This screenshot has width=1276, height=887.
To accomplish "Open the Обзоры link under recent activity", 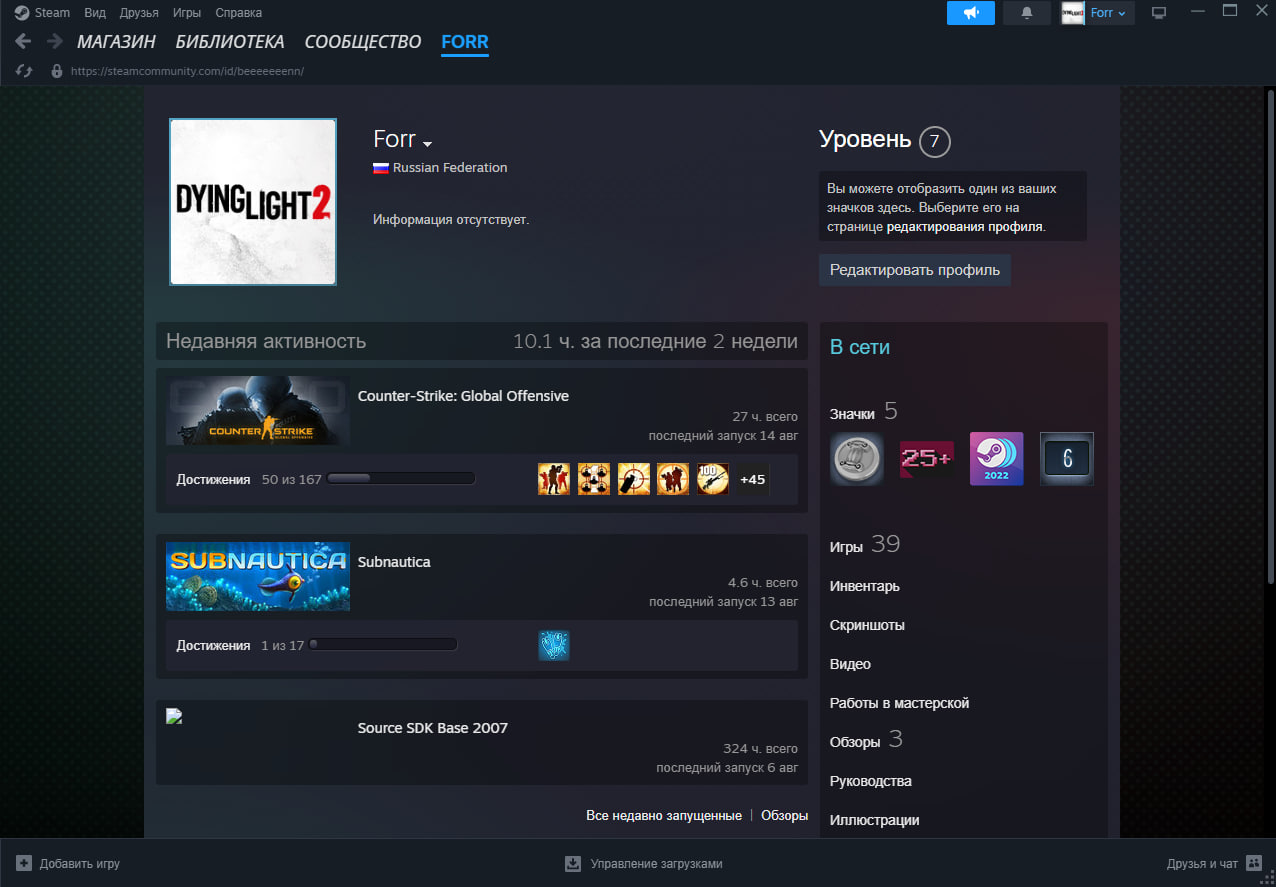I will pos(784,815).
